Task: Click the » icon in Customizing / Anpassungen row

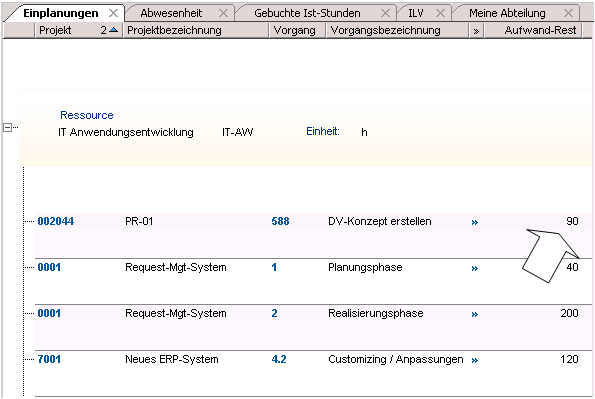Action: pyautogui.click(x=475, y=360)
